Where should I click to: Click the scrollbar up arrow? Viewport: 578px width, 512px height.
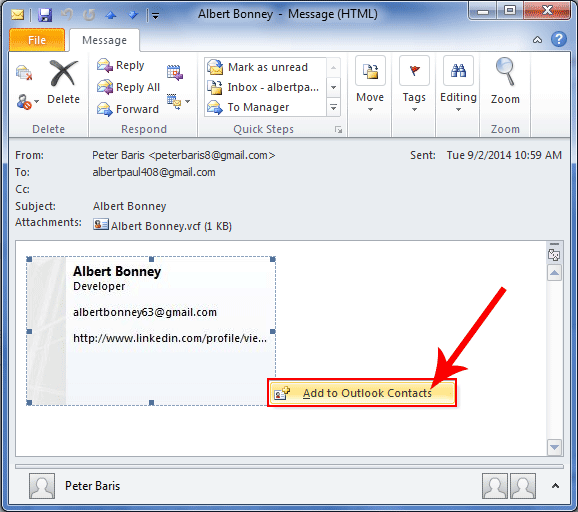[554, 273]
